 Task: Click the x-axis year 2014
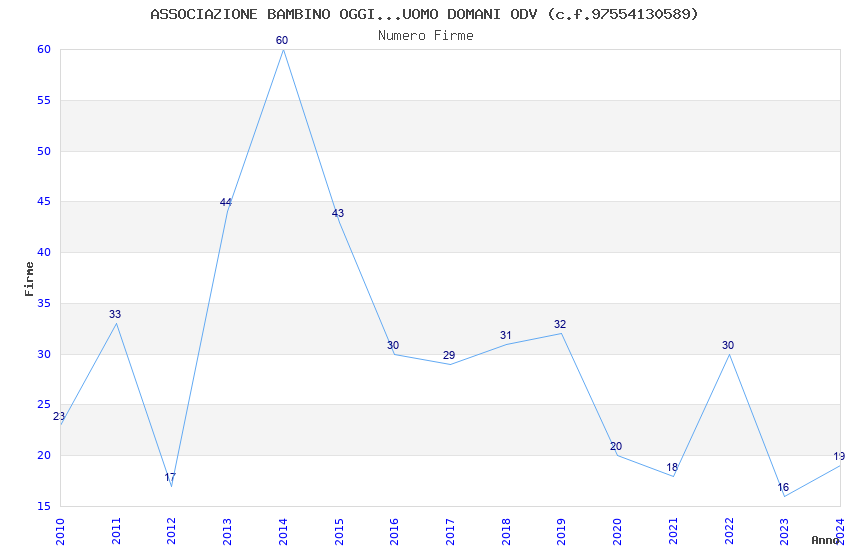pos(283,532)
